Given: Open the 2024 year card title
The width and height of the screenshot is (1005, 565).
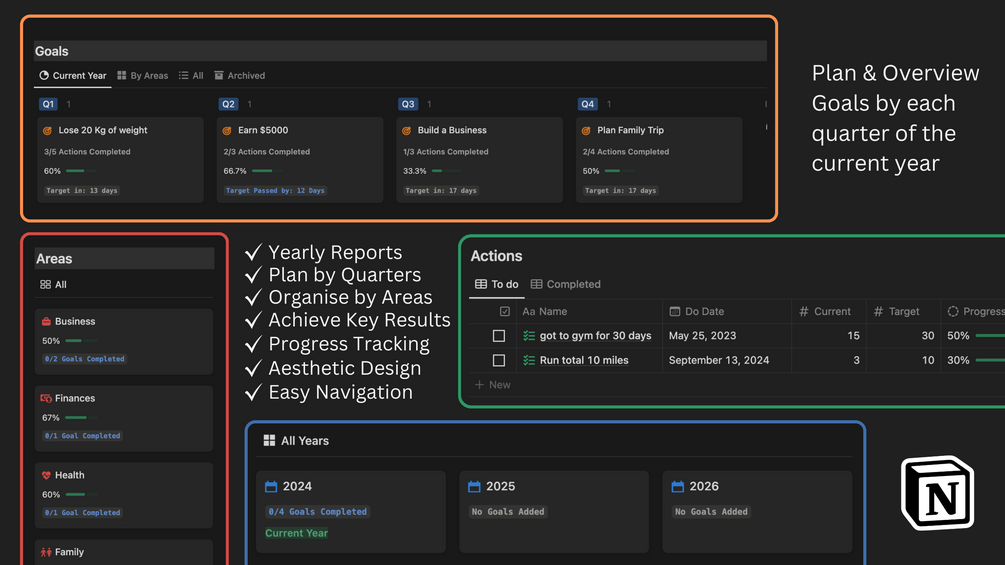Looking at the screenshot, I should pyautogui.click(x=297, y=486).
